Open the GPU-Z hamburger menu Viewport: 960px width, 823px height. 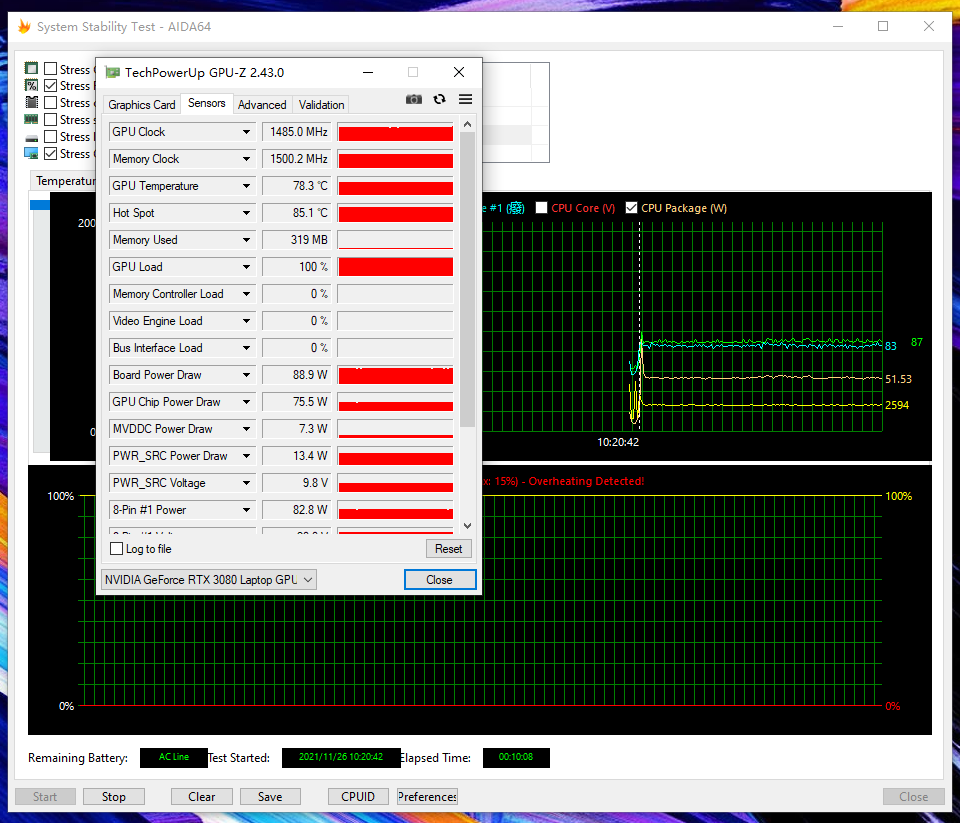[x=465, y=99]
